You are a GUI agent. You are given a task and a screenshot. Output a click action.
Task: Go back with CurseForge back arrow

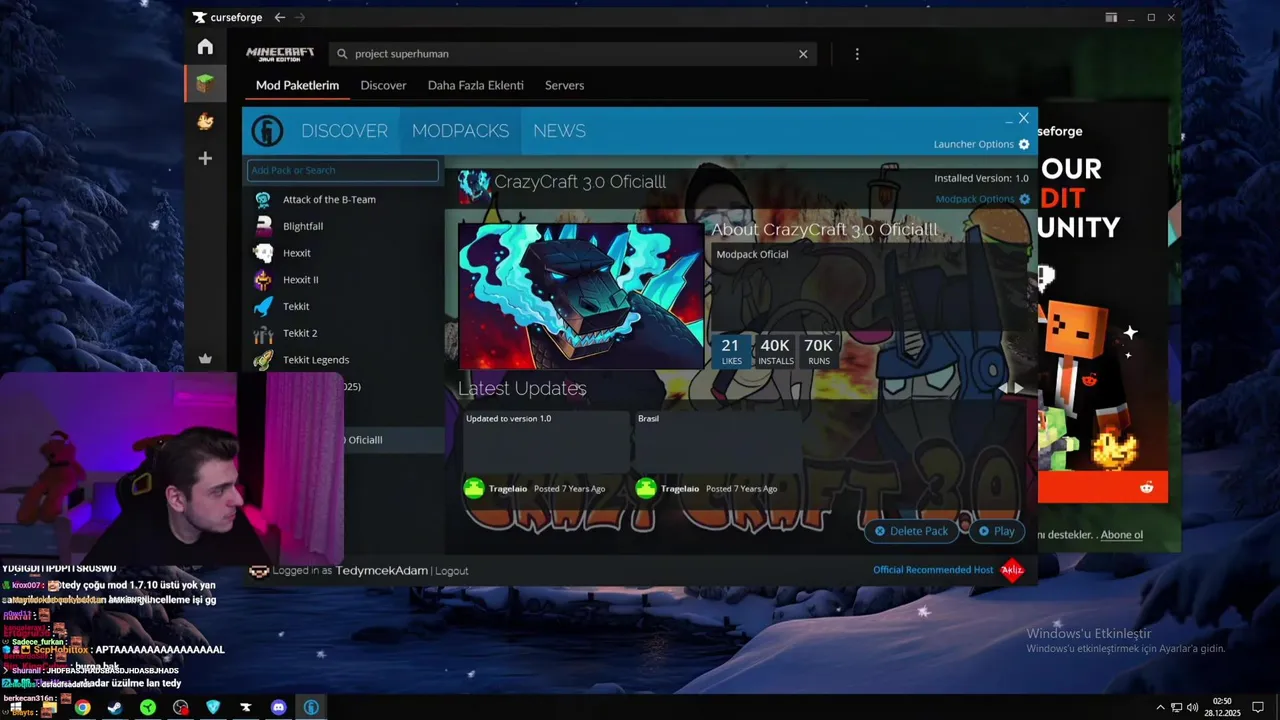(x=280, y=17)
